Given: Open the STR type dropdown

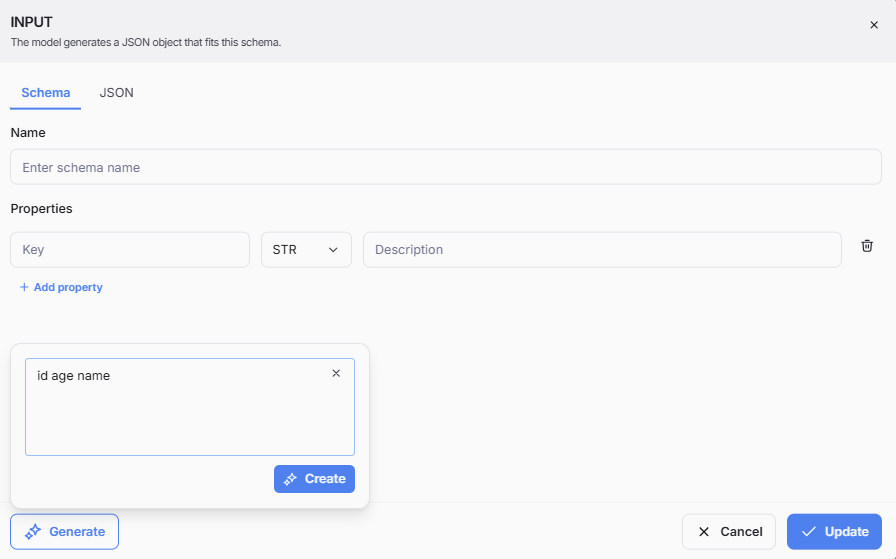Looking at the screenshot, I should click(x=306, y=250).
